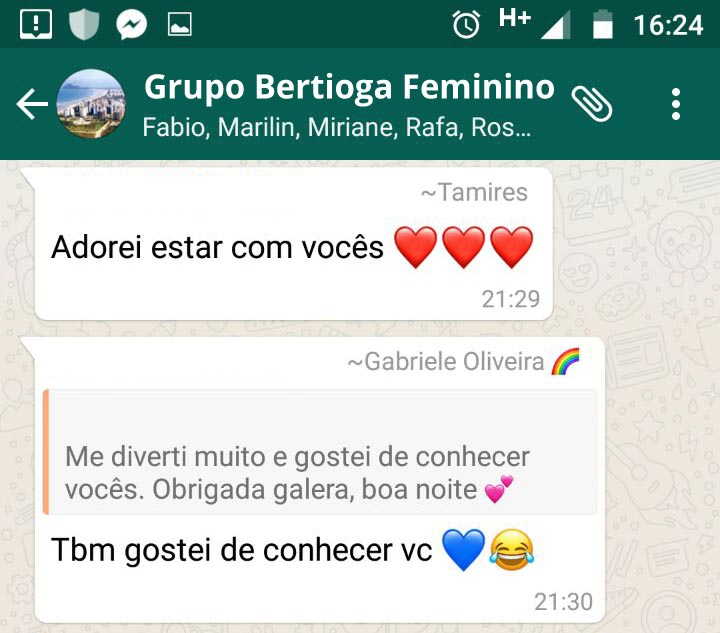Tap the battery status icon
The width and height of the screenshot is (720, 633).
(x=603, y=24)
